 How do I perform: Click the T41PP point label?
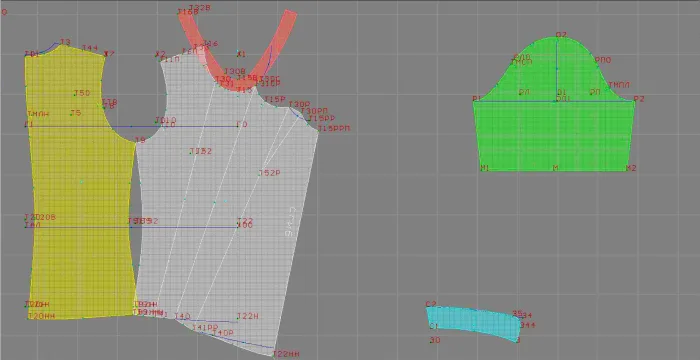[205, 327]
